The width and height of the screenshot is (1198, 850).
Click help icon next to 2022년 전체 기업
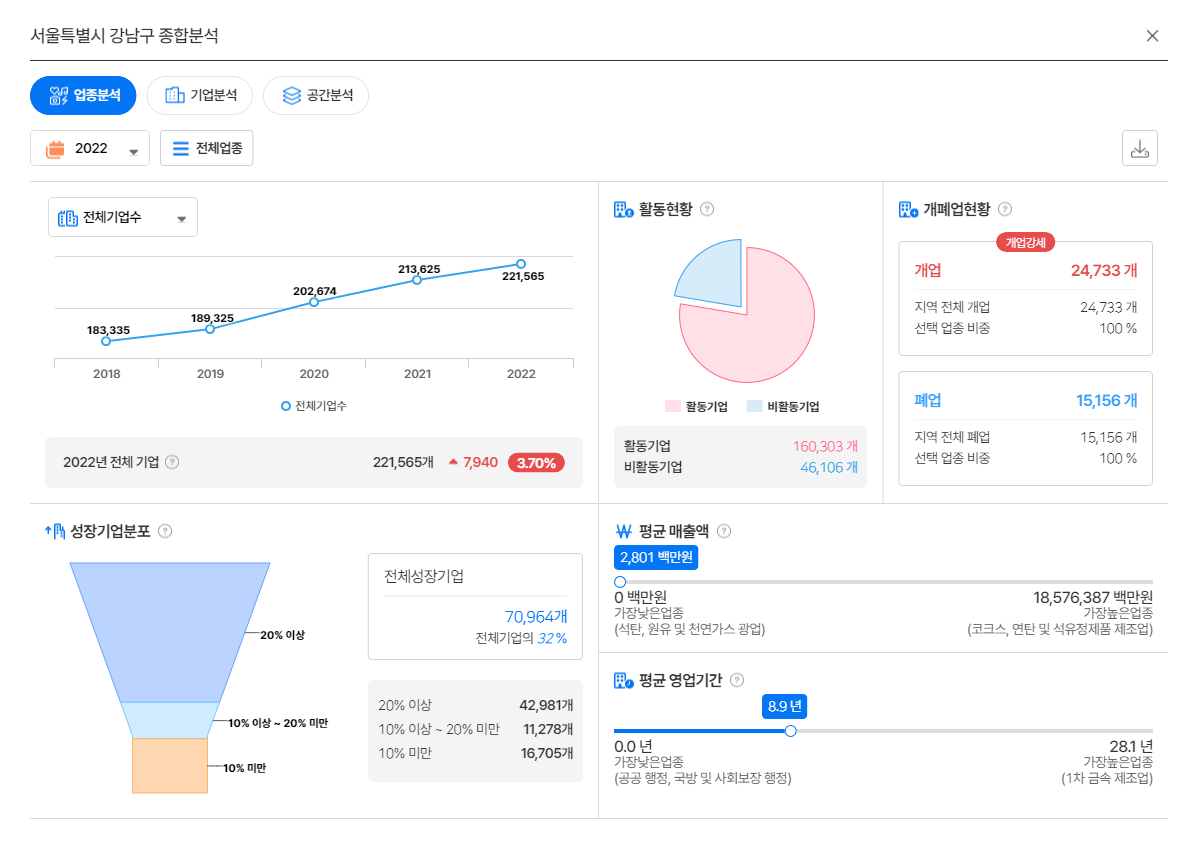click(172, 462)
